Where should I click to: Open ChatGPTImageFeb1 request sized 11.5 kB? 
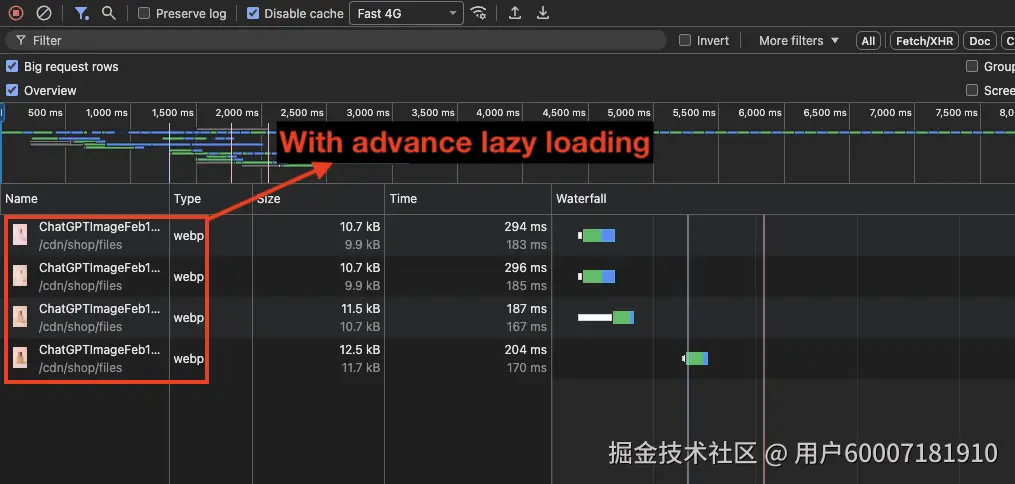(x=99, y=309)
